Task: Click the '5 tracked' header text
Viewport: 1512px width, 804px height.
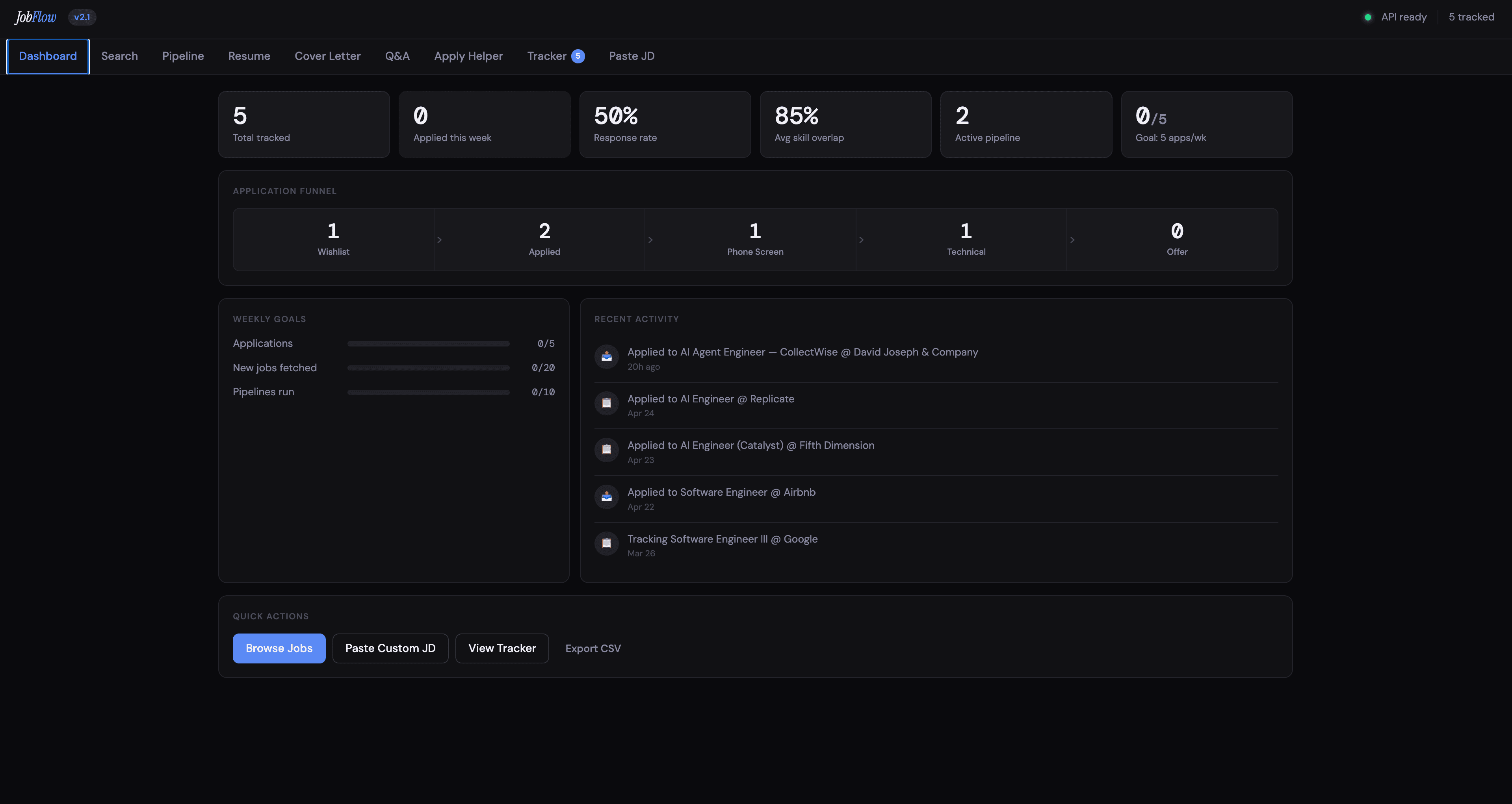Action: [x=1471, y=17]
